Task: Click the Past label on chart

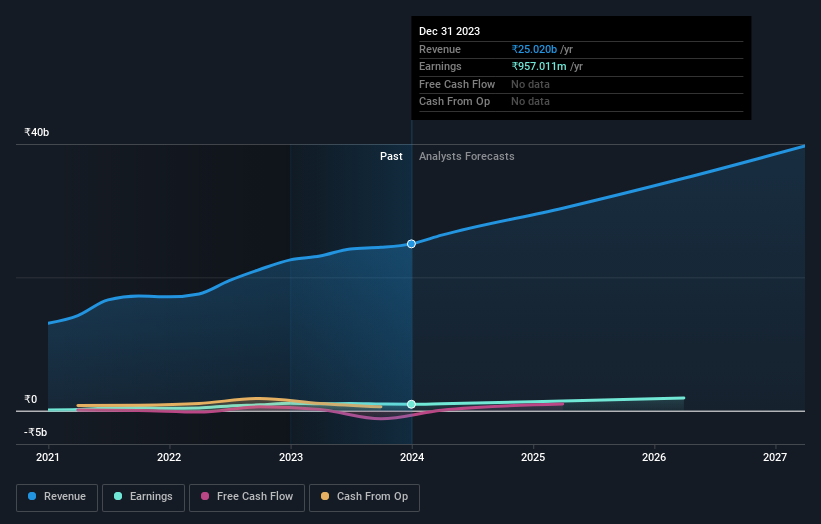Action: (391, 157)
